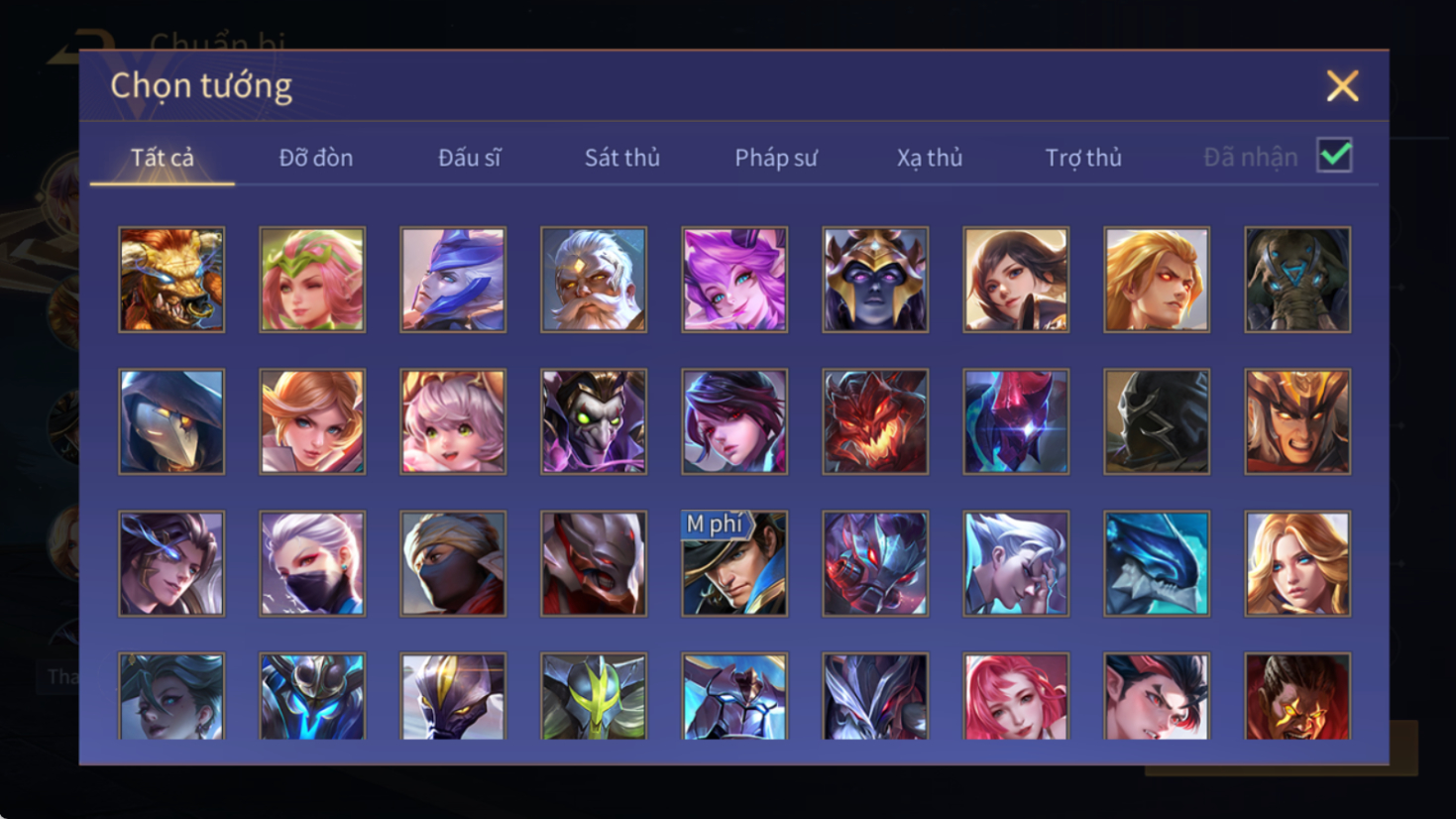Select the plague doctor bird-mask hero
This screenshot has height=819, width=1456.
pos(171,421)
